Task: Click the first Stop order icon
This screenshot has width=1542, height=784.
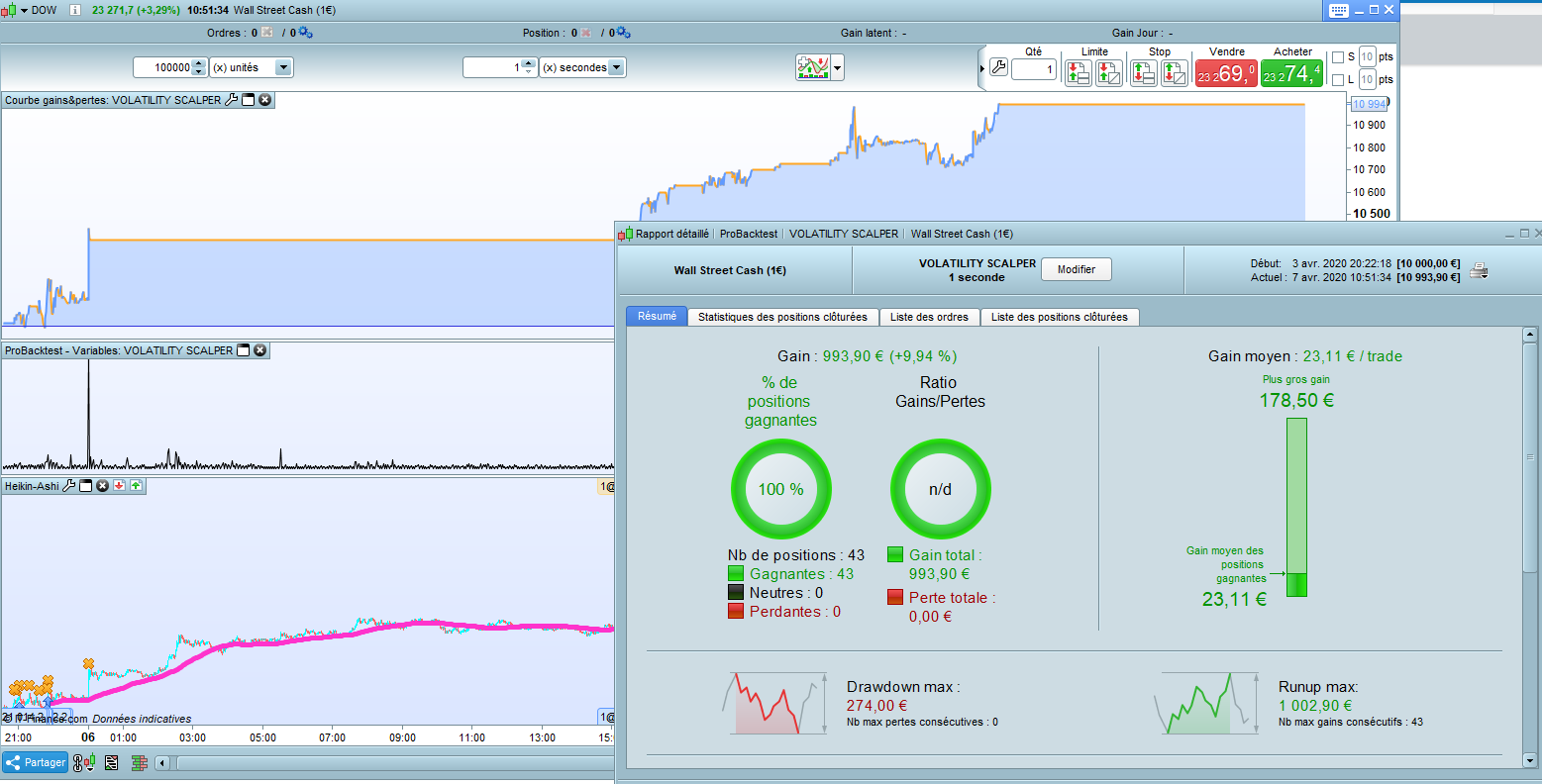Action: (1144, 73)
